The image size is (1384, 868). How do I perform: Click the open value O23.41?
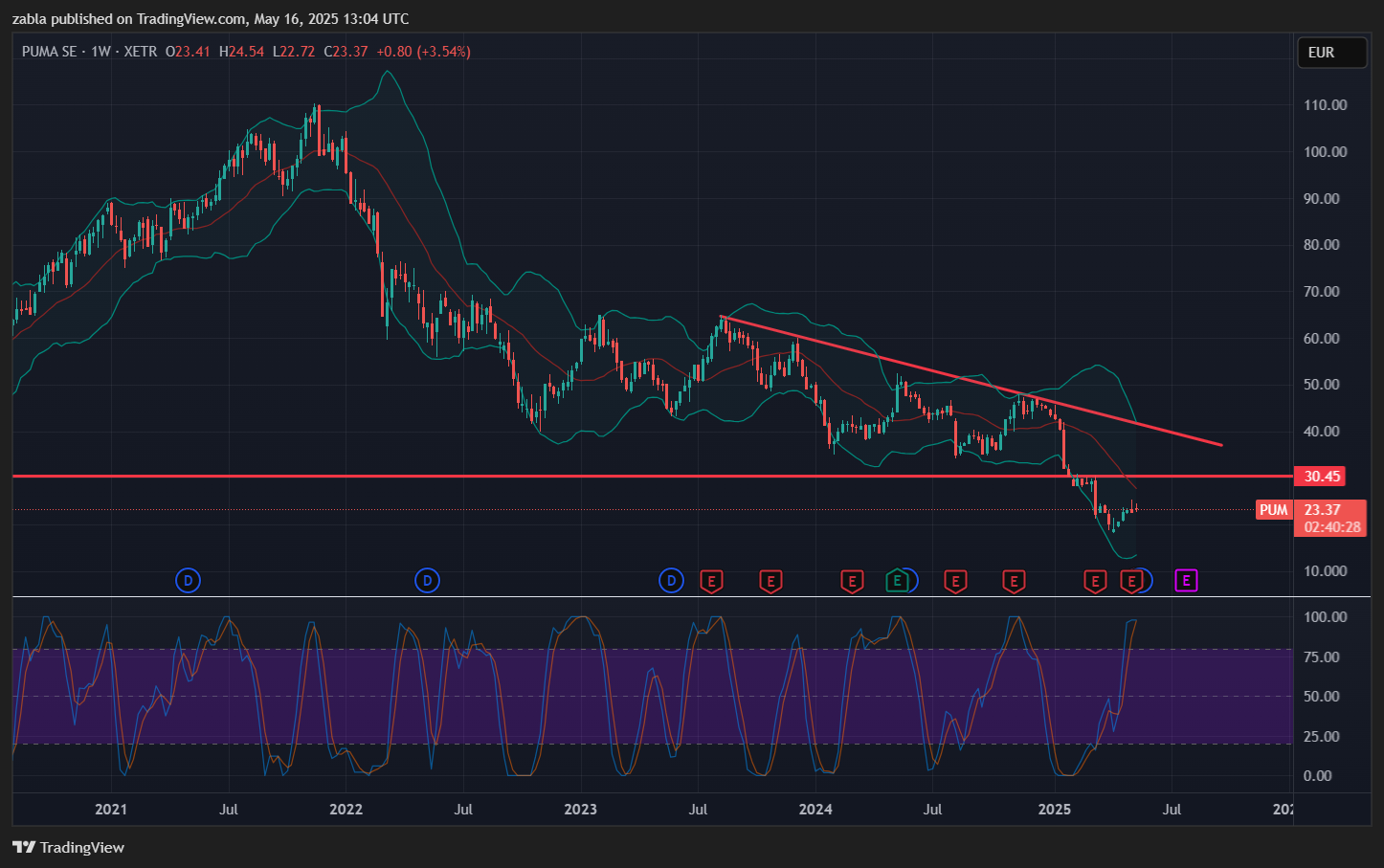pos(188,52)
